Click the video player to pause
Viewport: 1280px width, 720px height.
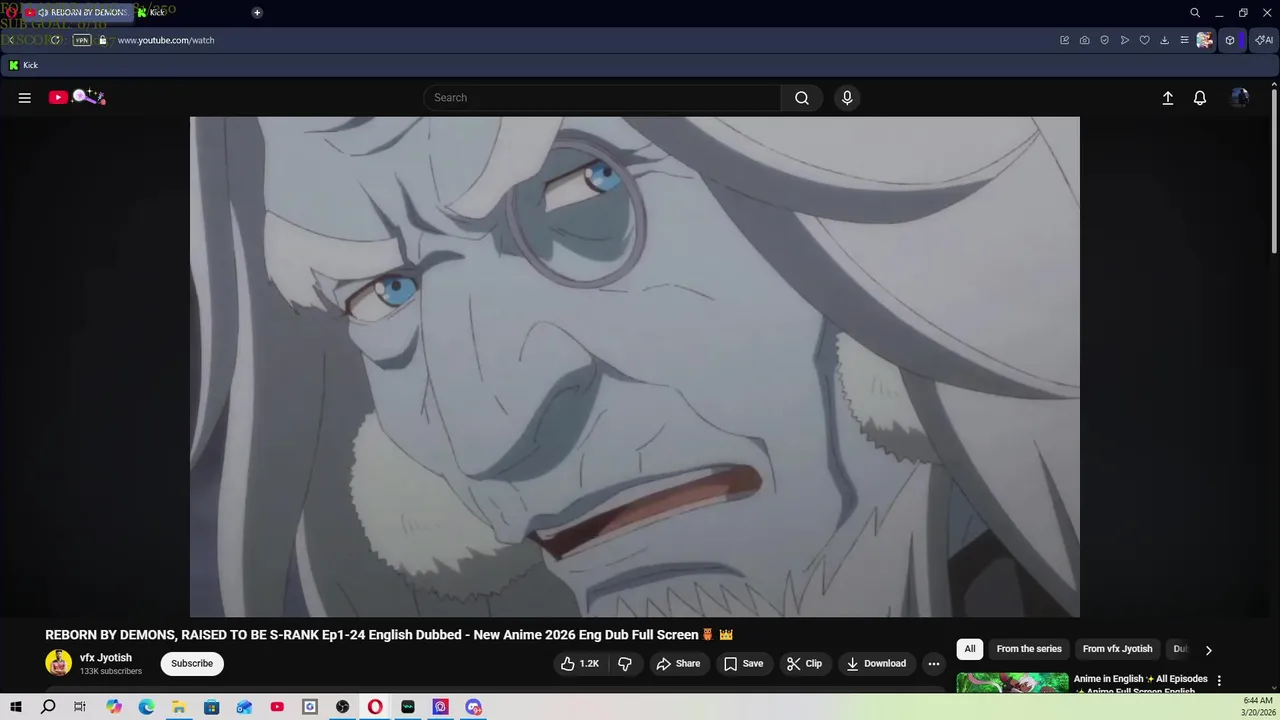(635, 367)
